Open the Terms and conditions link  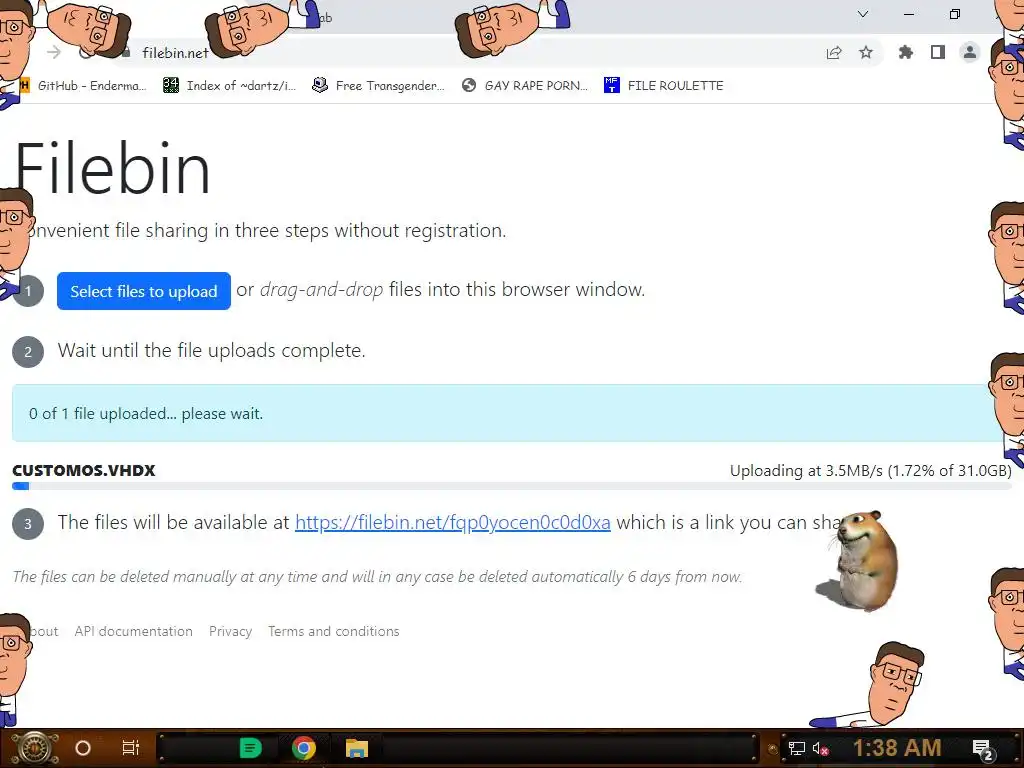pyautogui.click(x=333, y=632)
